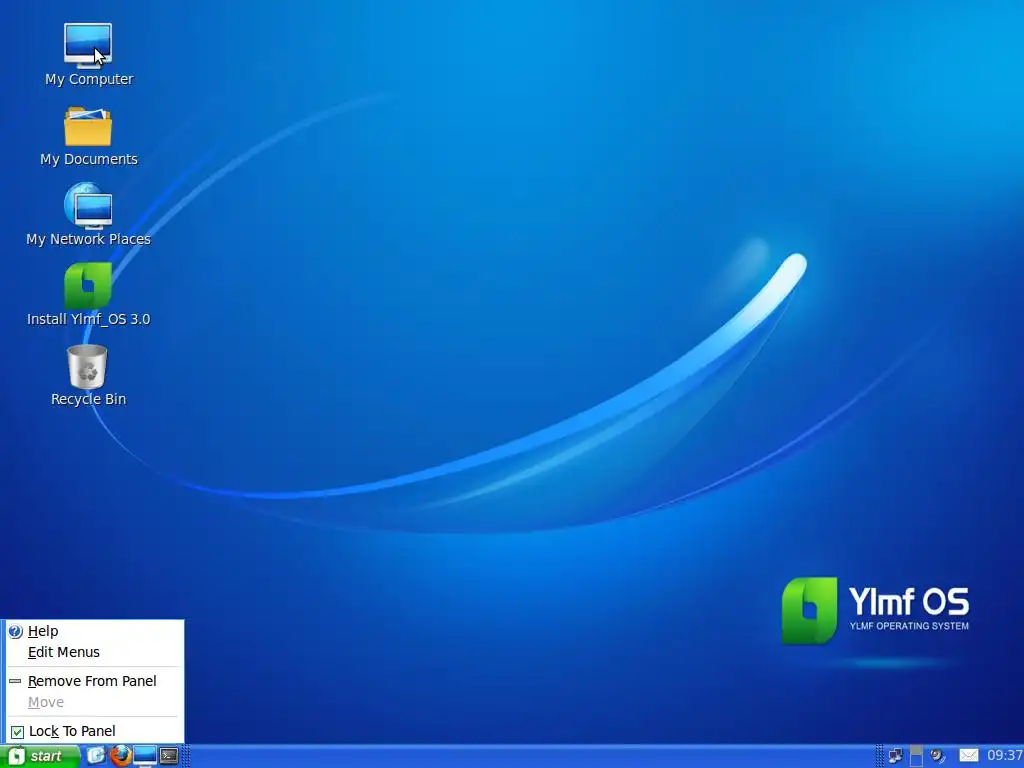Launch Firefox from the taskbar
The image size is (1024, 768).
coord(120,756)
